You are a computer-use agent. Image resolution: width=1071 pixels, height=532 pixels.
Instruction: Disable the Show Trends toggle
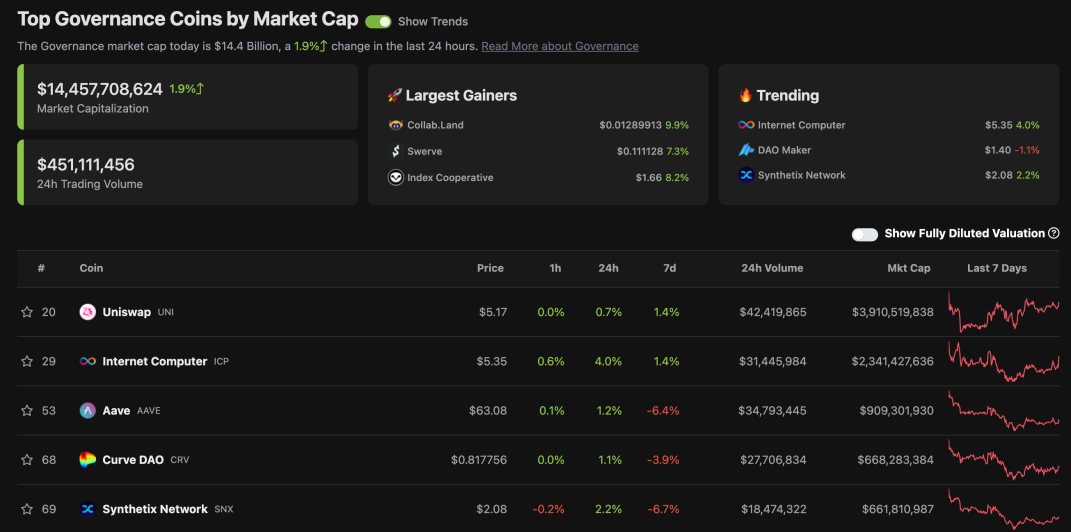(x=378, y=22)
